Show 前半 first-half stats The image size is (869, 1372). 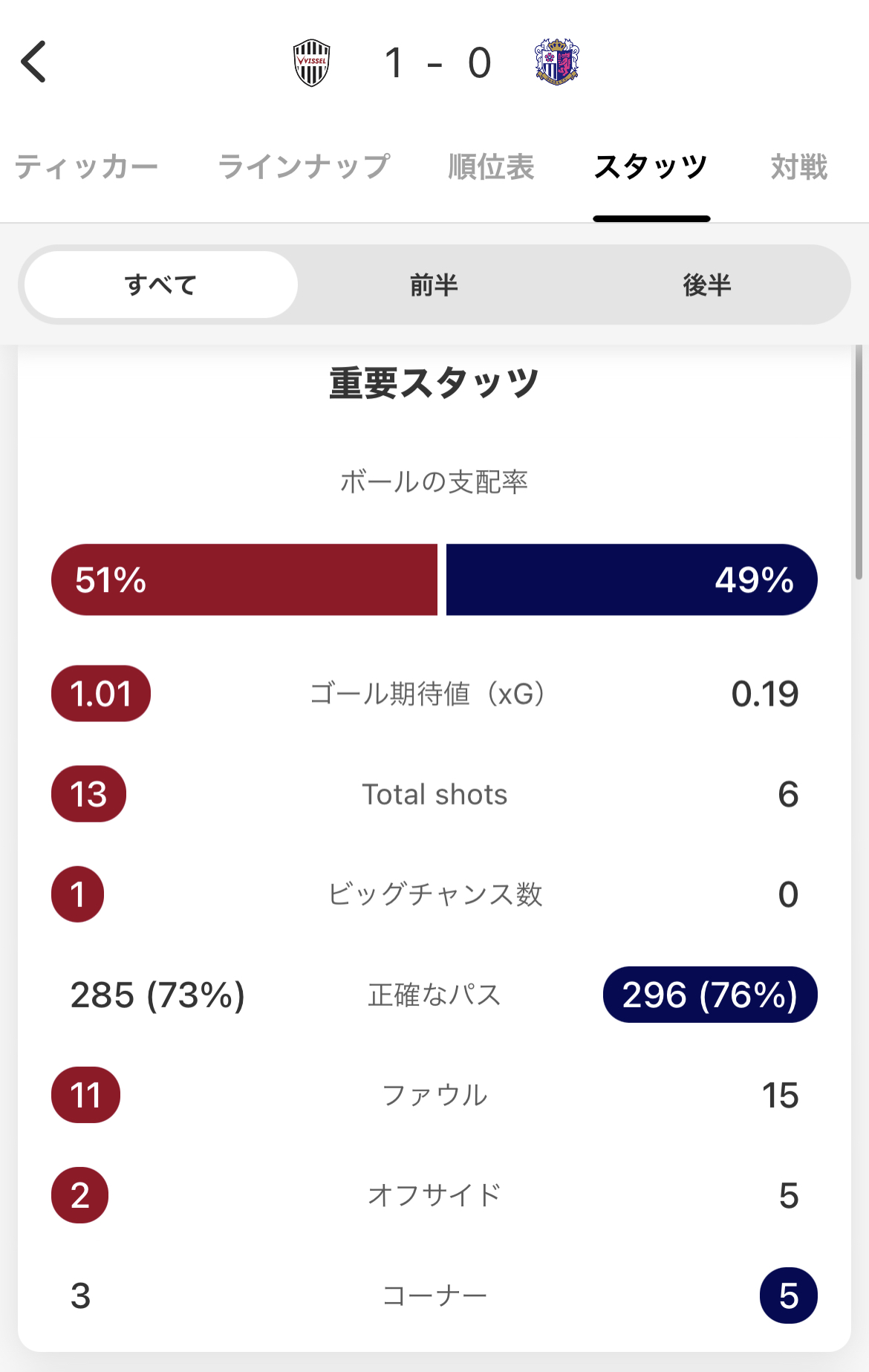[x=434, y=285]
